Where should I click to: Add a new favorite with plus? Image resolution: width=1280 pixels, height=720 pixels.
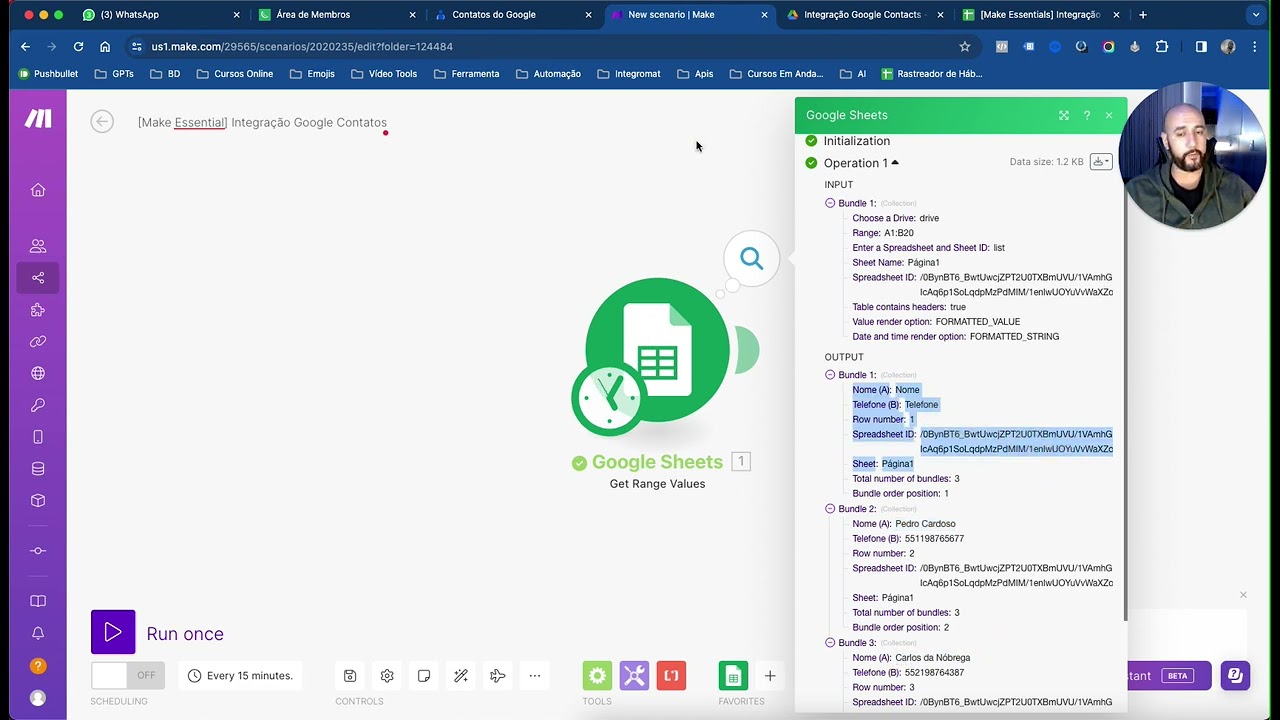point(770,676)
